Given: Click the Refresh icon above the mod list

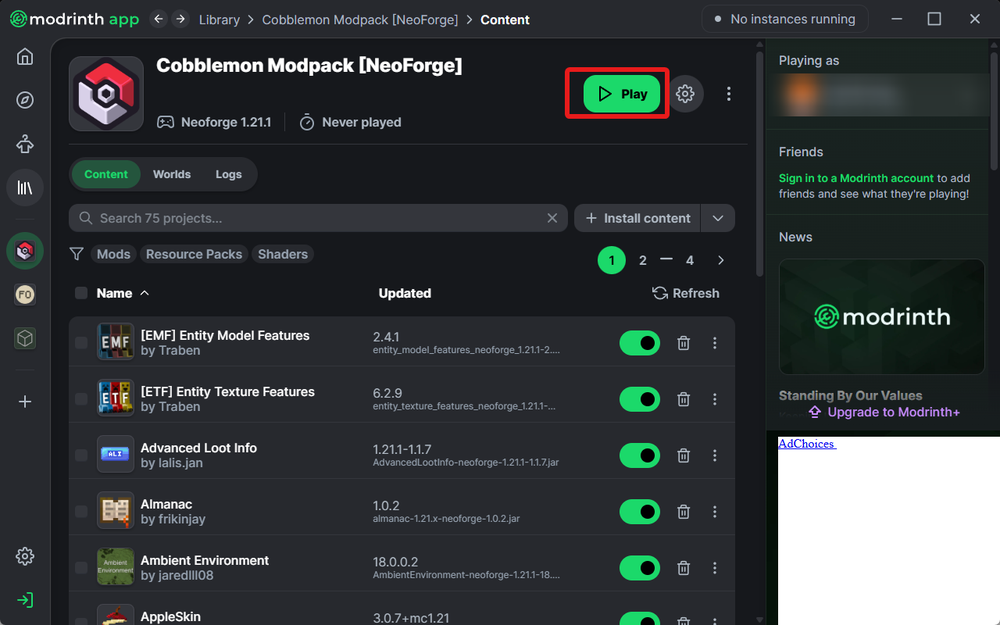Looking at the screenshot, I should (x=659, y=293).
